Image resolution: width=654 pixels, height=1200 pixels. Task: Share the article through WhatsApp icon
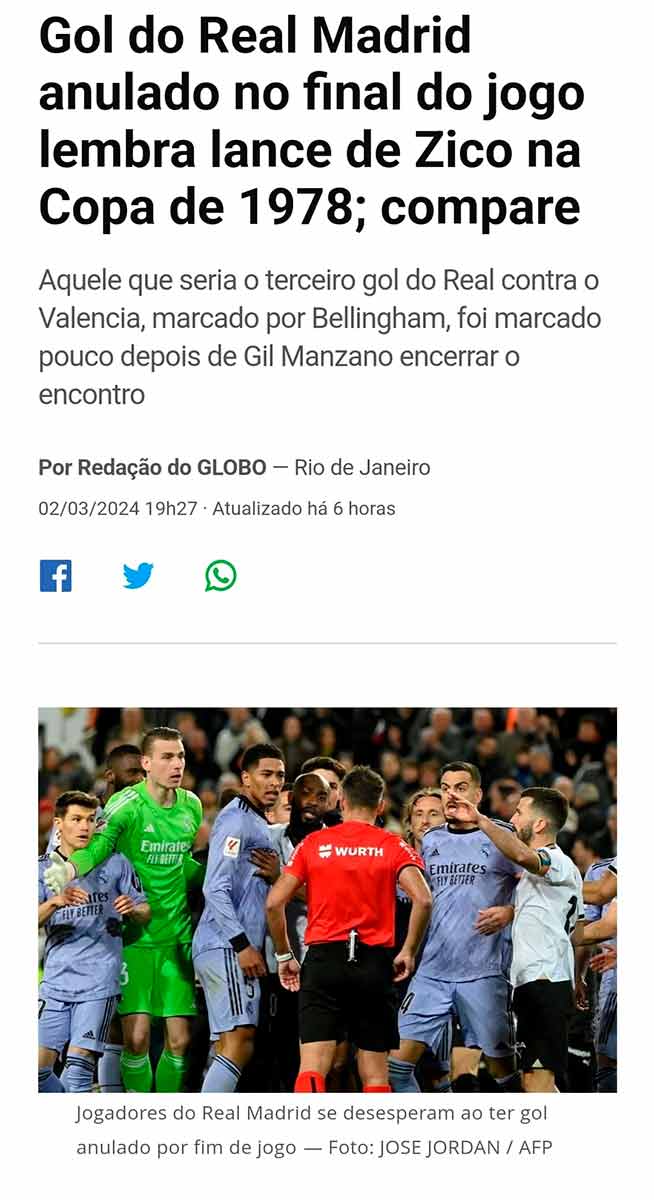tap(221, 576)
